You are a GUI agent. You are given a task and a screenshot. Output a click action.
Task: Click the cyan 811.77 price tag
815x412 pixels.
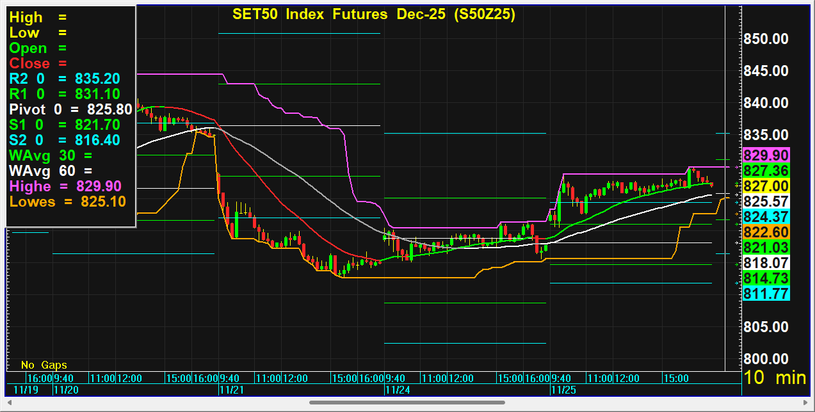pos(765,293)
